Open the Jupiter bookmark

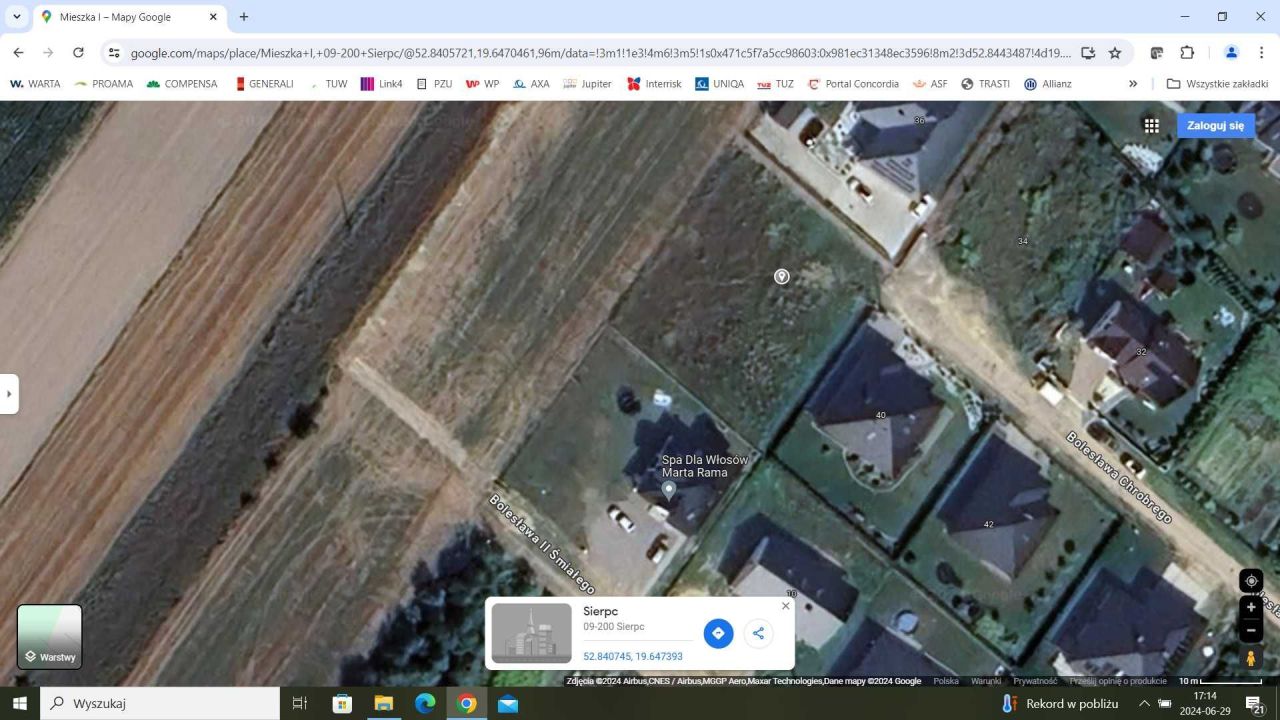(588, 84)
